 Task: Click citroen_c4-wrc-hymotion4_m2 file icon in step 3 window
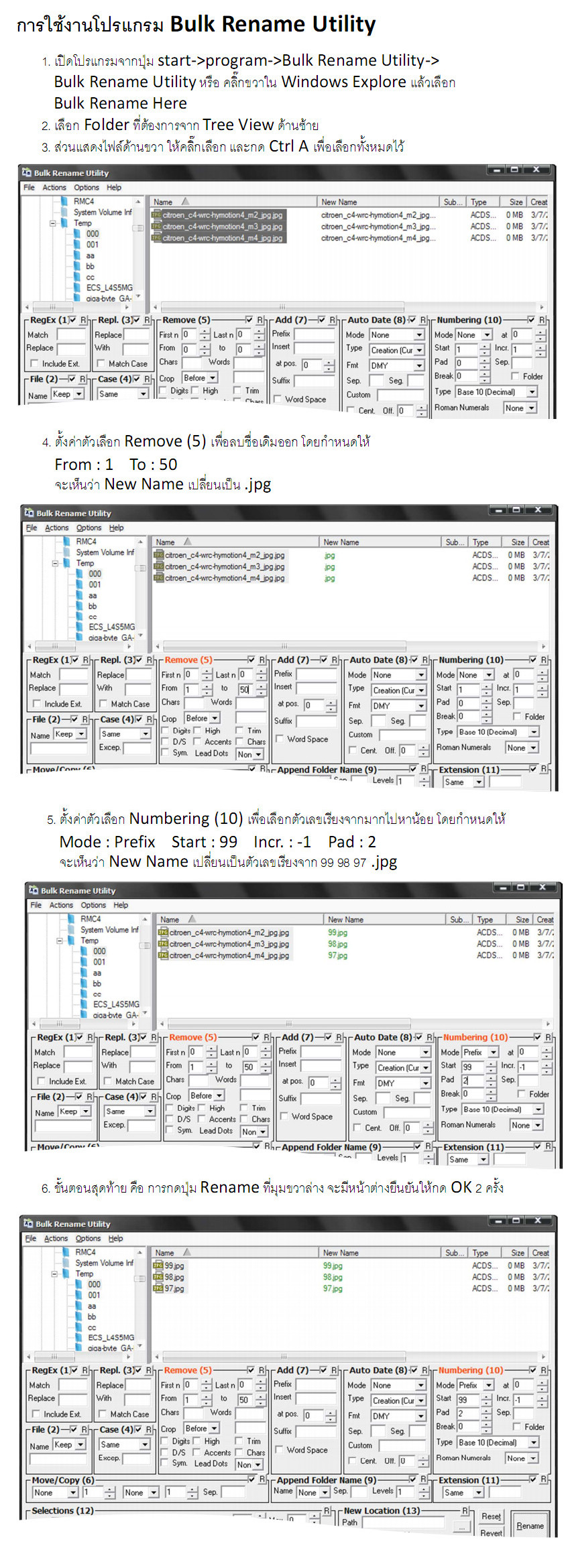click(x=156, y=215)
